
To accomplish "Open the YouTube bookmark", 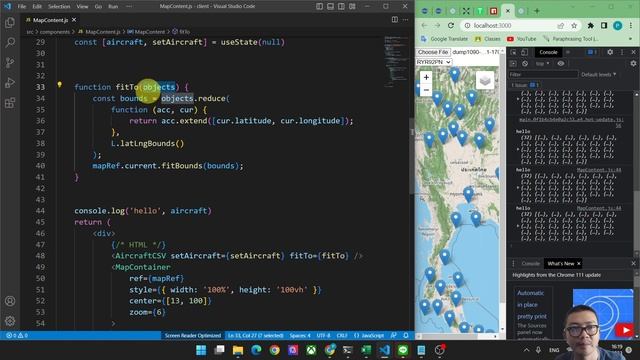I will [522, 39].
